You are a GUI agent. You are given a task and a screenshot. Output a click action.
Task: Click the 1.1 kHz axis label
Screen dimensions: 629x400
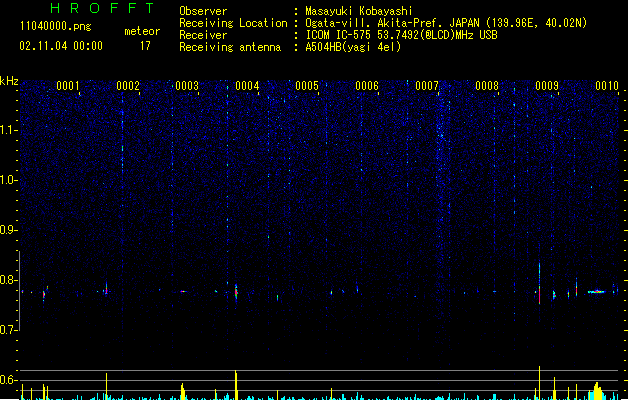[x=8, y=130]
